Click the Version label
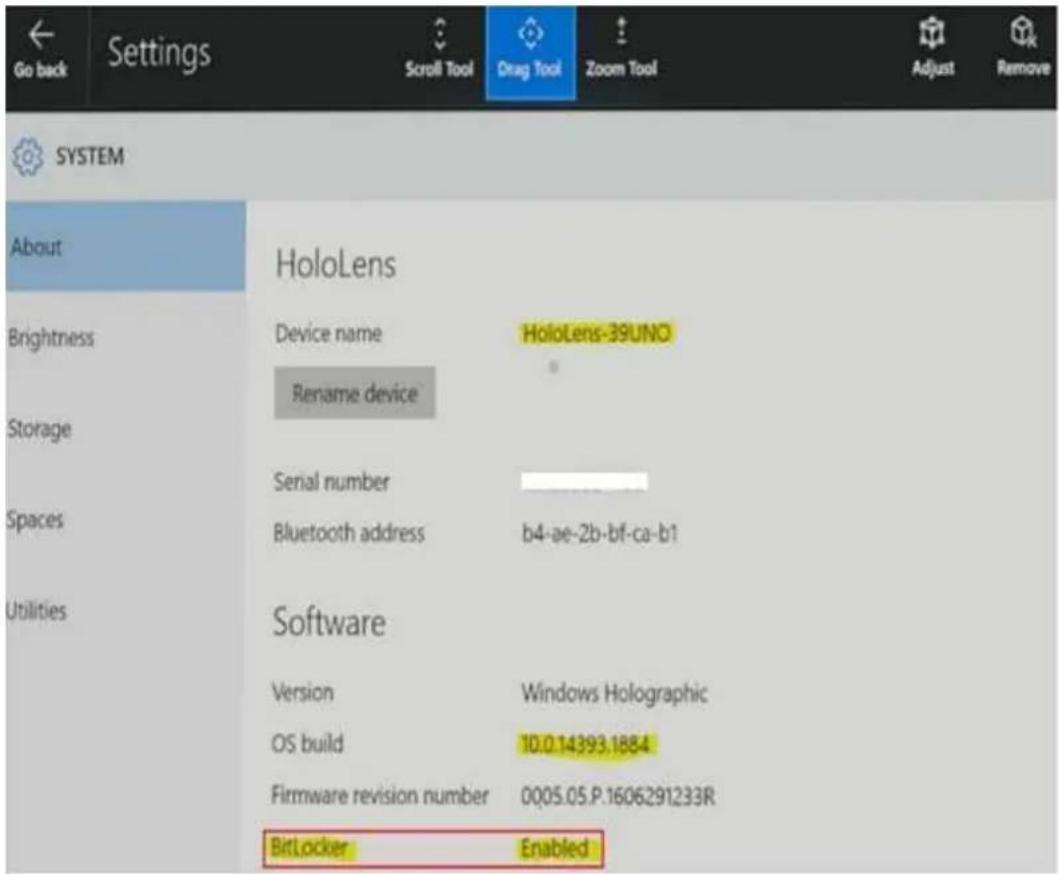Screen dimensions: 1059x874 tap(303, 692)
